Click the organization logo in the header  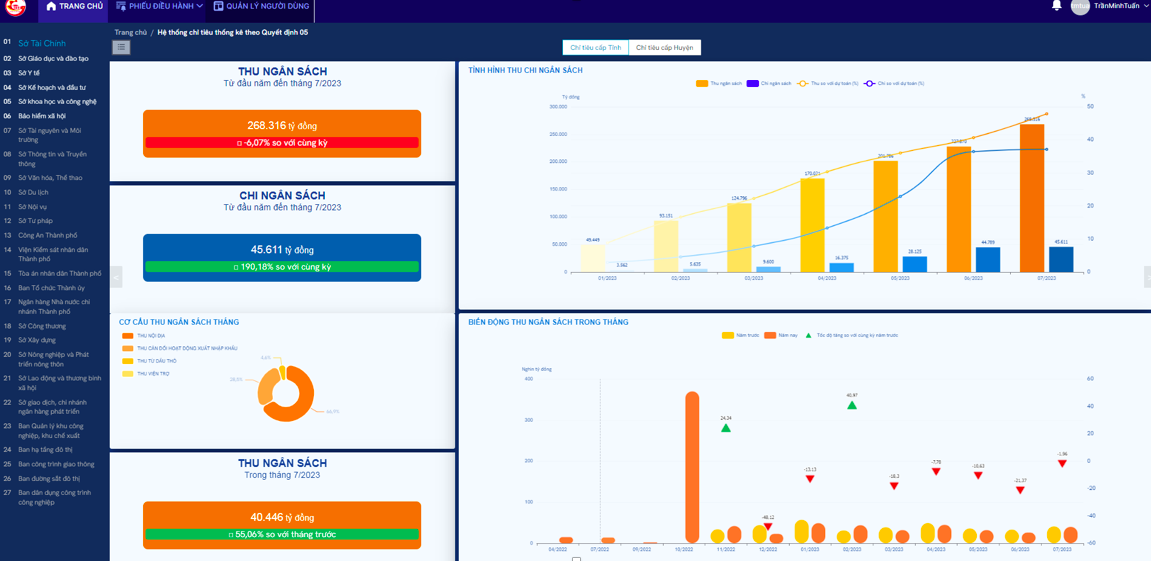pos(15,7)
